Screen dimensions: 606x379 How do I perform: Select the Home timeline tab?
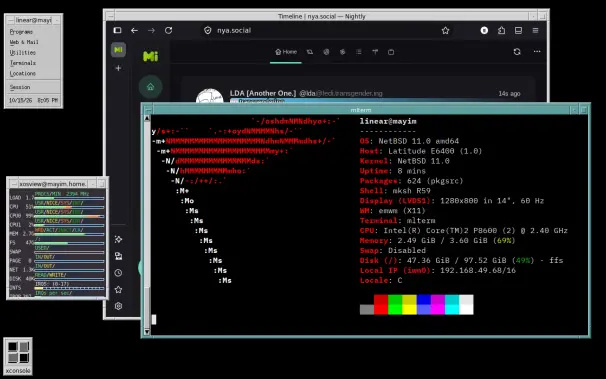[286, 52]
